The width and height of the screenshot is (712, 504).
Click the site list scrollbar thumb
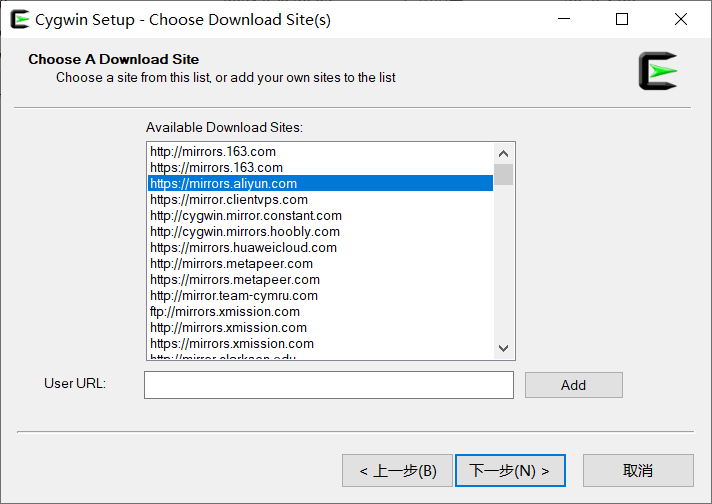coord(503,174)
